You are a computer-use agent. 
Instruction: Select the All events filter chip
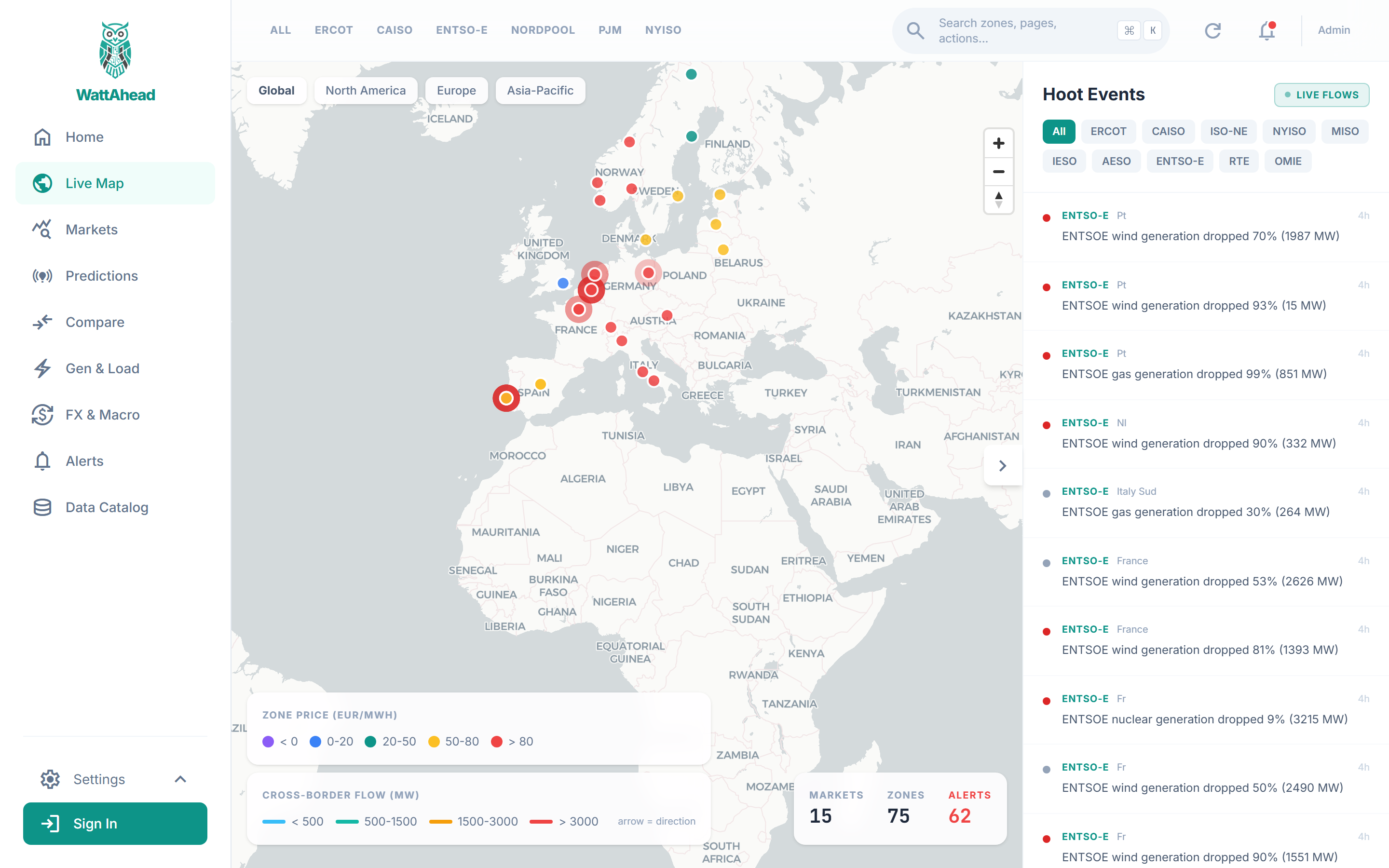pyautogui.click(x=1059, y=132)
